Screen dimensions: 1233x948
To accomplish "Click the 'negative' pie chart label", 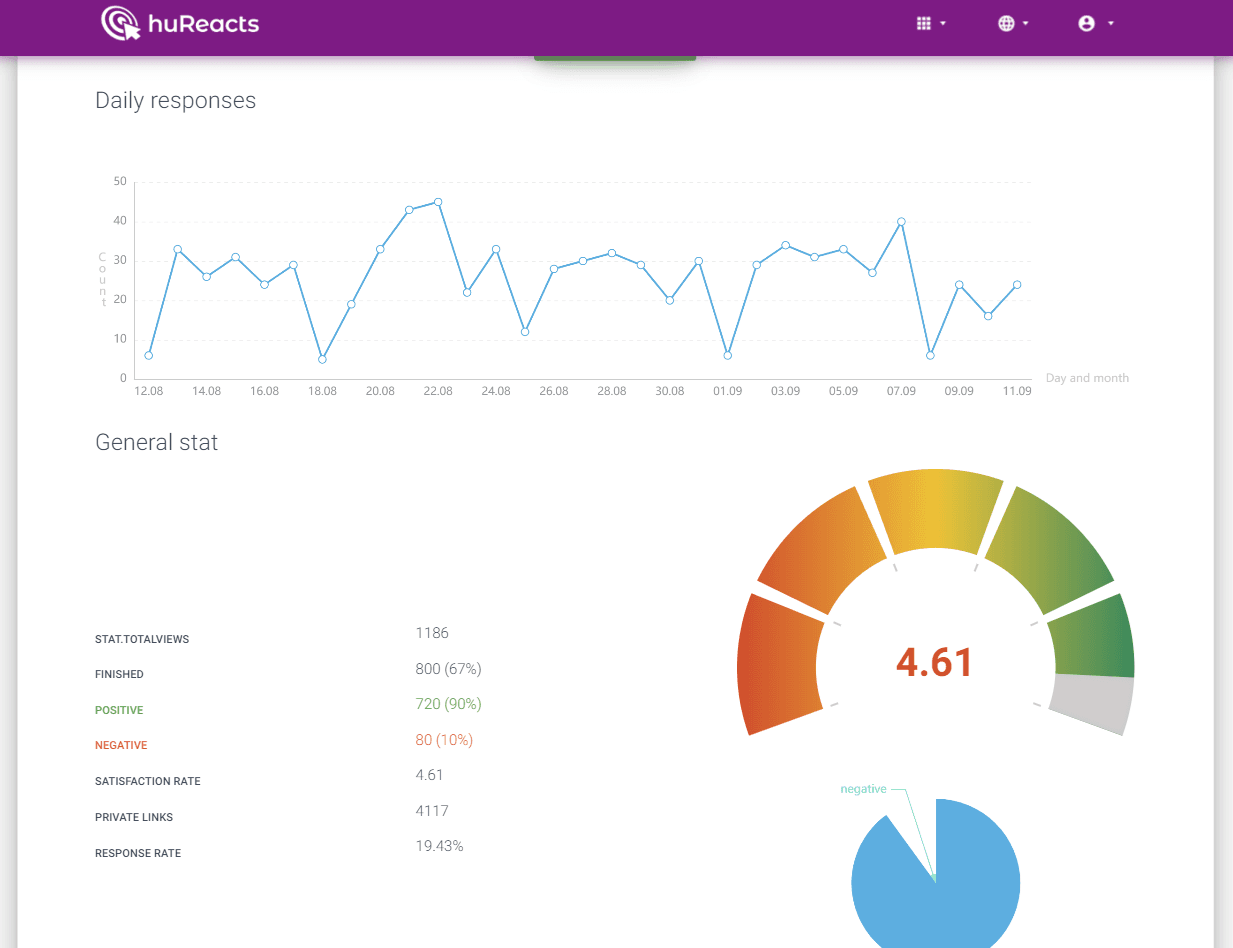I will click(863, 789).
